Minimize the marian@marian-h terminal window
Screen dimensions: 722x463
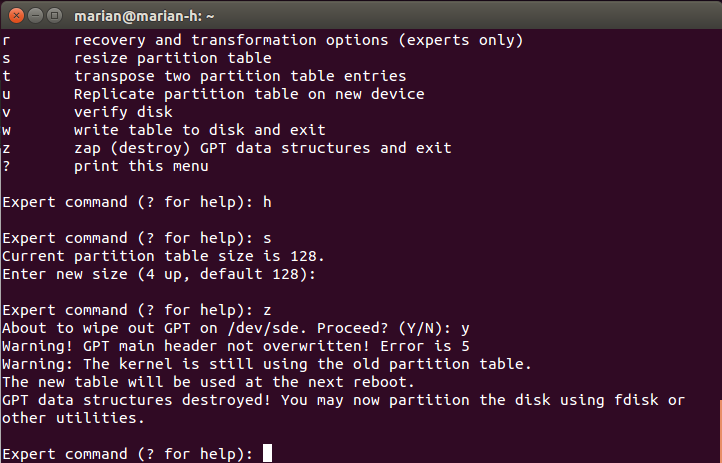[35, 16]
